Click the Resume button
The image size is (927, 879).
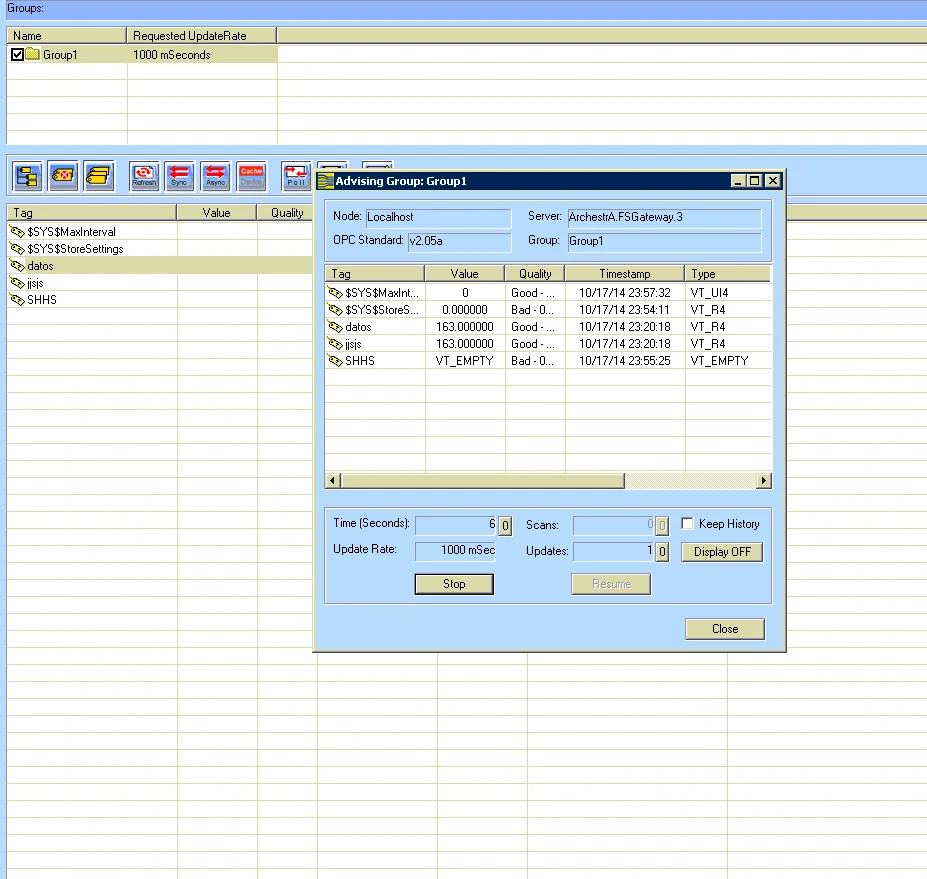[611, 584]
